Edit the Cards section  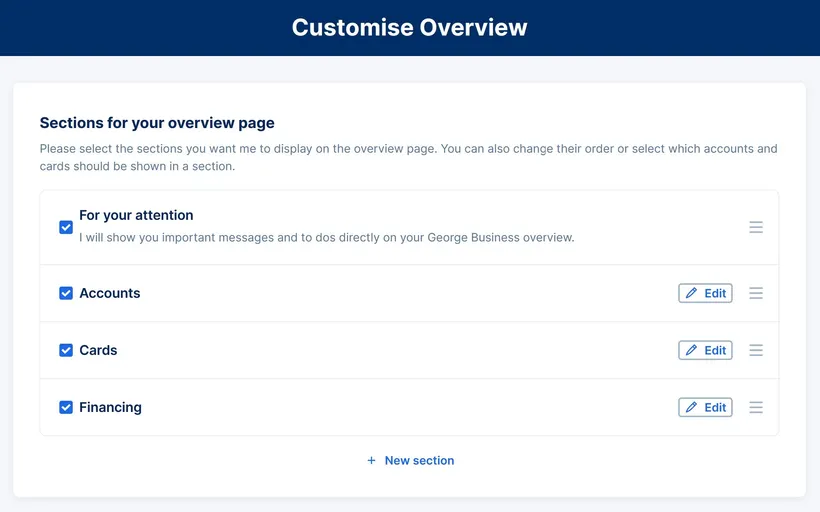pyautogui.click(x=705, y=350)
